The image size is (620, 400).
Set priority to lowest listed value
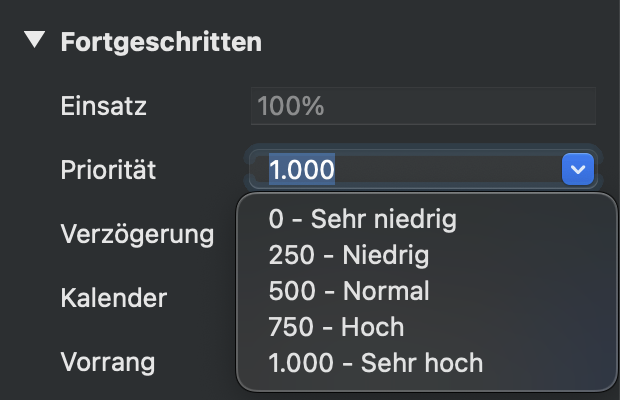point(362,219)
